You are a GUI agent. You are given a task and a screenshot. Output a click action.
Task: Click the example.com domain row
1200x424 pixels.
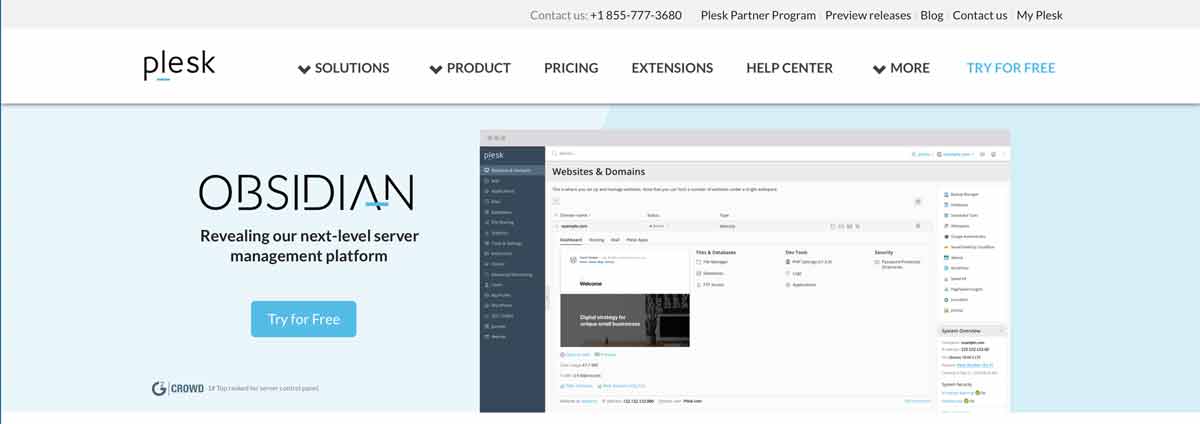(740, 226)
